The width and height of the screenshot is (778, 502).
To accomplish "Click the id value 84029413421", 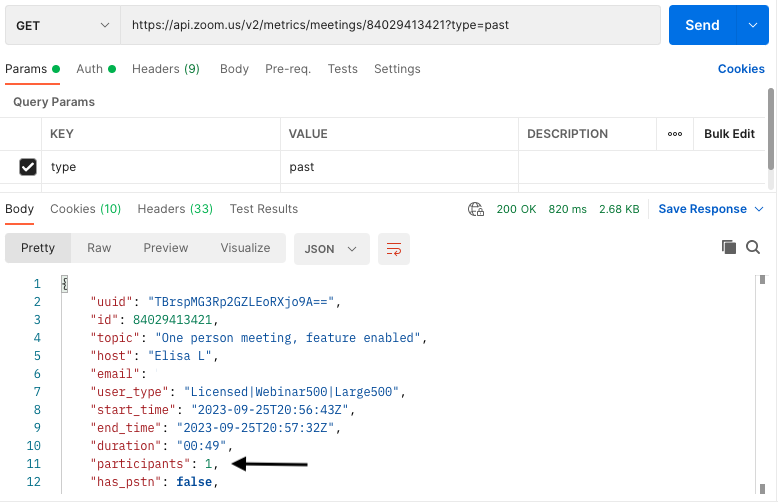I will click(172, 320).
